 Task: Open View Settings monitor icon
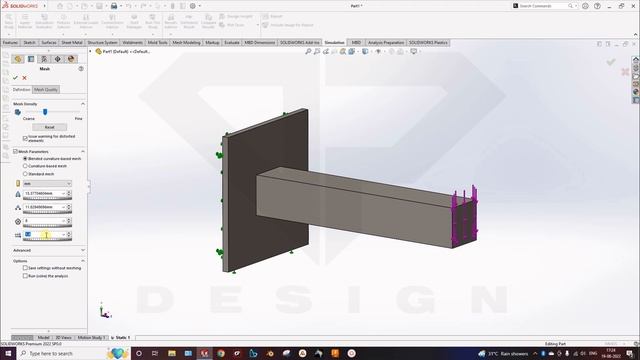point(413,51)
